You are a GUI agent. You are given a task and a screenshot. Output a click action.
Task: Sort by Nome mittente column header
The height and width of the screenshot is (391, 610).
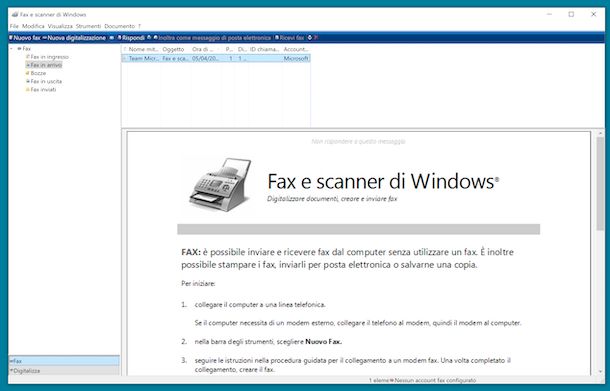click(x=143, y=49)
